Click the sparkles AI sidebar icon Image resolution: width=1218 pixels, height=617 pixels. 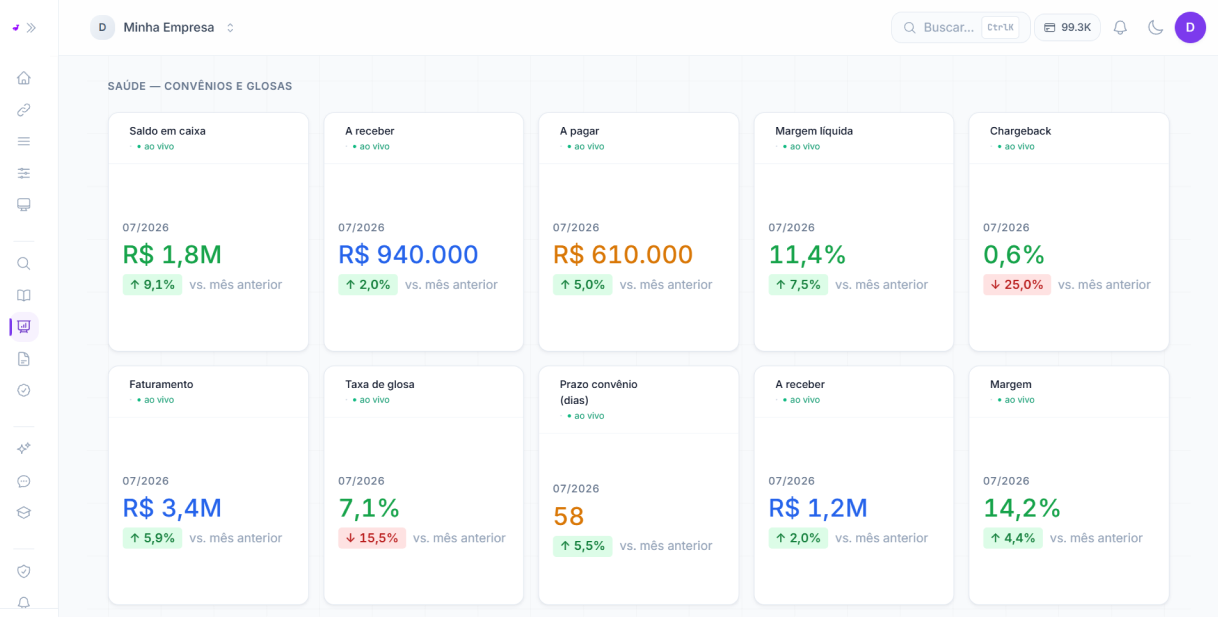coord(24,449)
